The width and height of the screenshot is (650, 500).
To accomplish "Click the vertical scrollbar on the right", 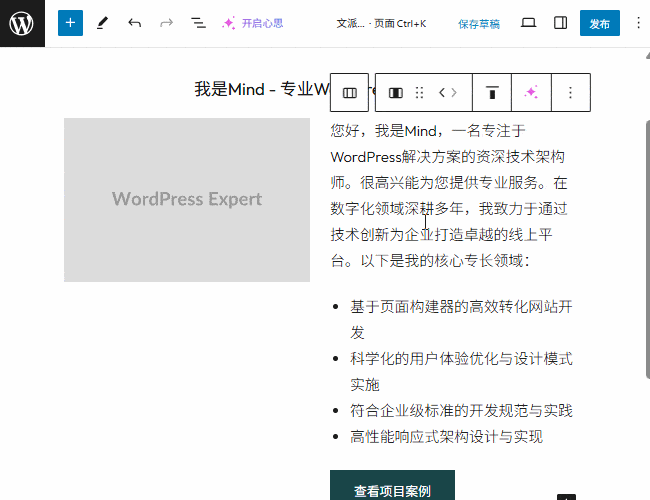I will click(648, 249).
